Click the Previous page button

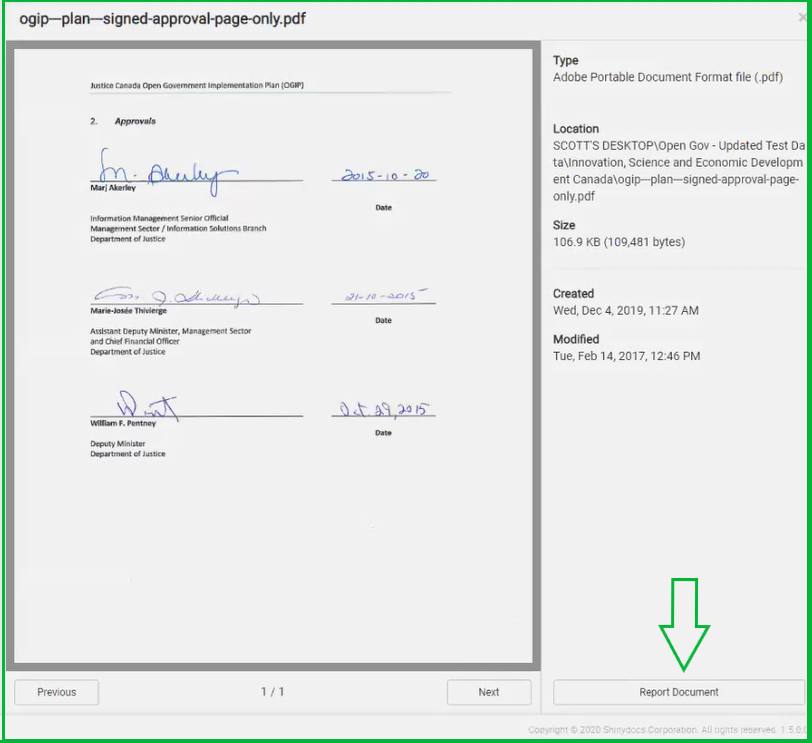click(57, 692)
